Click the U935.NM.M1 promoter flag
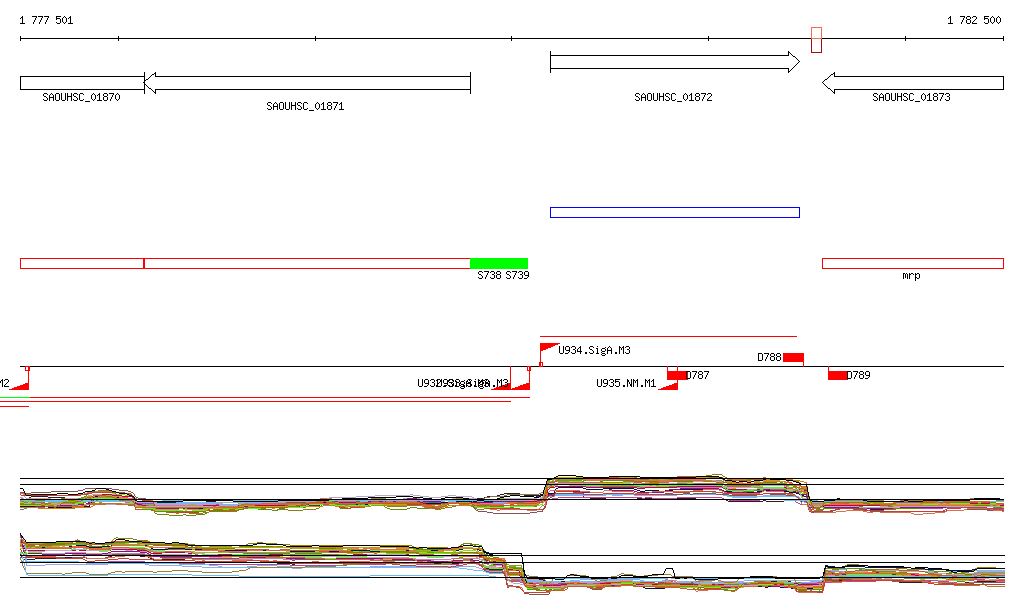This screenshot has width=1024, height=611. [x=669, y=384]
